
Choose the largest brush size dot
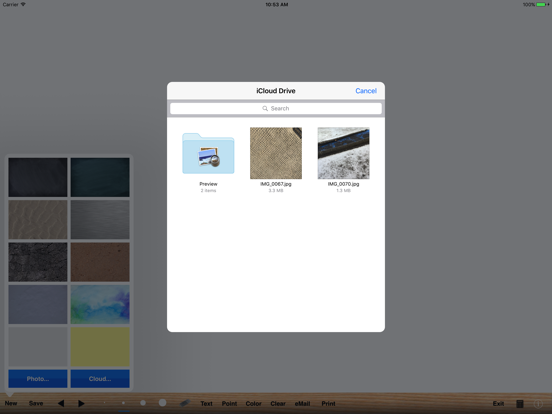point(162,403)
